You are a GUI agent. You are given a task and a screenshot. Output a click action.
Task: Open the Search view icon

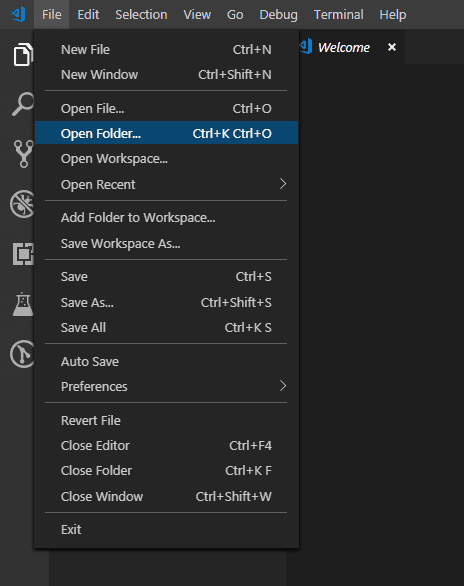click(x=23, y=104)
